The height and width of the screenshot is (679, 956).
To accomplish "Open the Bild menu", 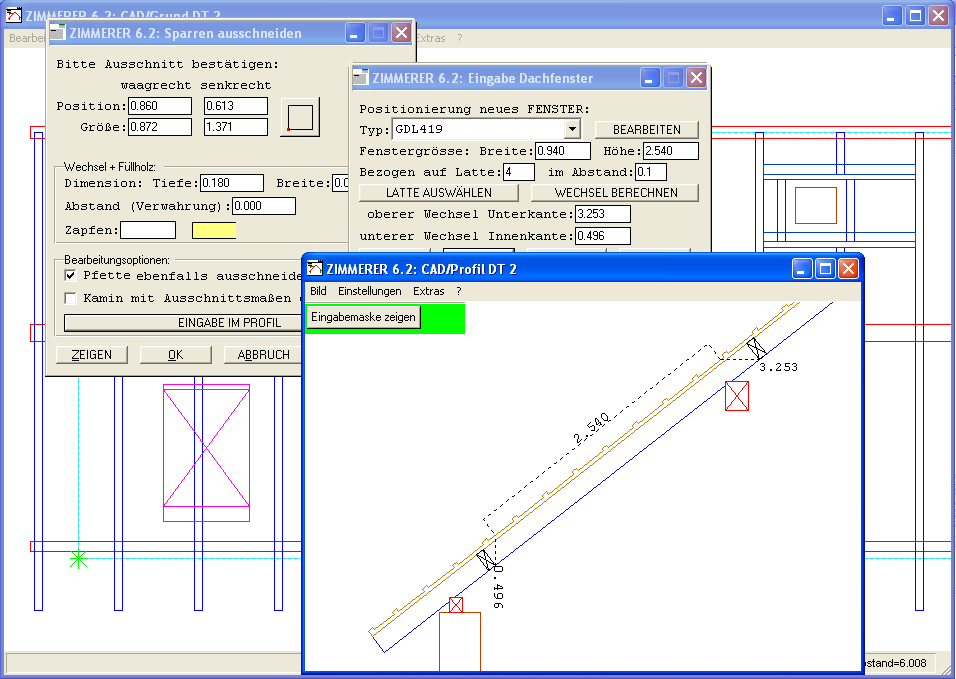I will coord(318,291).
